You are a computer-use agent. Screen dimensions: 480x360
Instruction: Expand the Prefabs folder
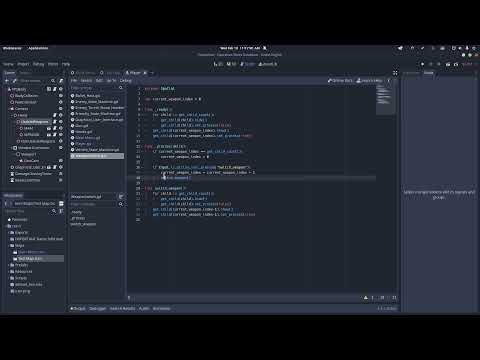[x=9, y=265]
